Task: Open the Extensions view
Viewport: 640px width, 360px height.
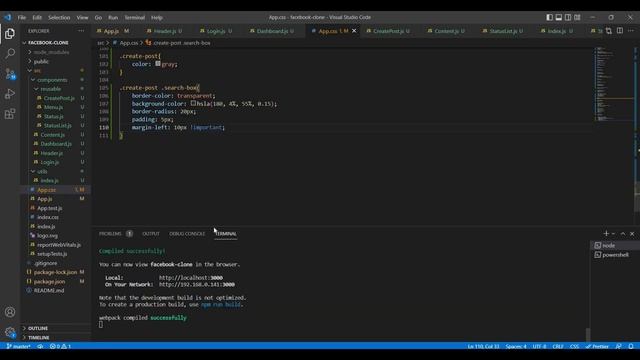Action: [10, 114]
